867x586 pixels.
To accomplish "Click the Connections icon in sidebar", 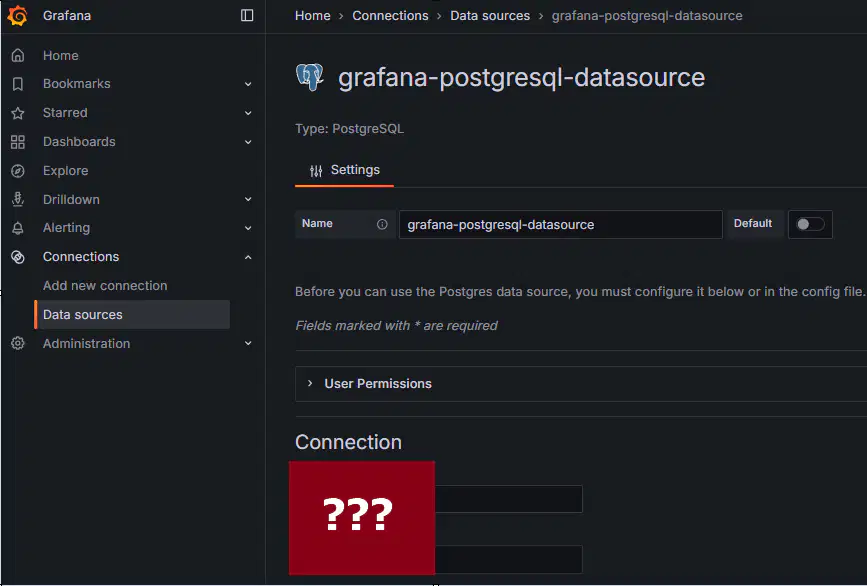I will (18, 257).
